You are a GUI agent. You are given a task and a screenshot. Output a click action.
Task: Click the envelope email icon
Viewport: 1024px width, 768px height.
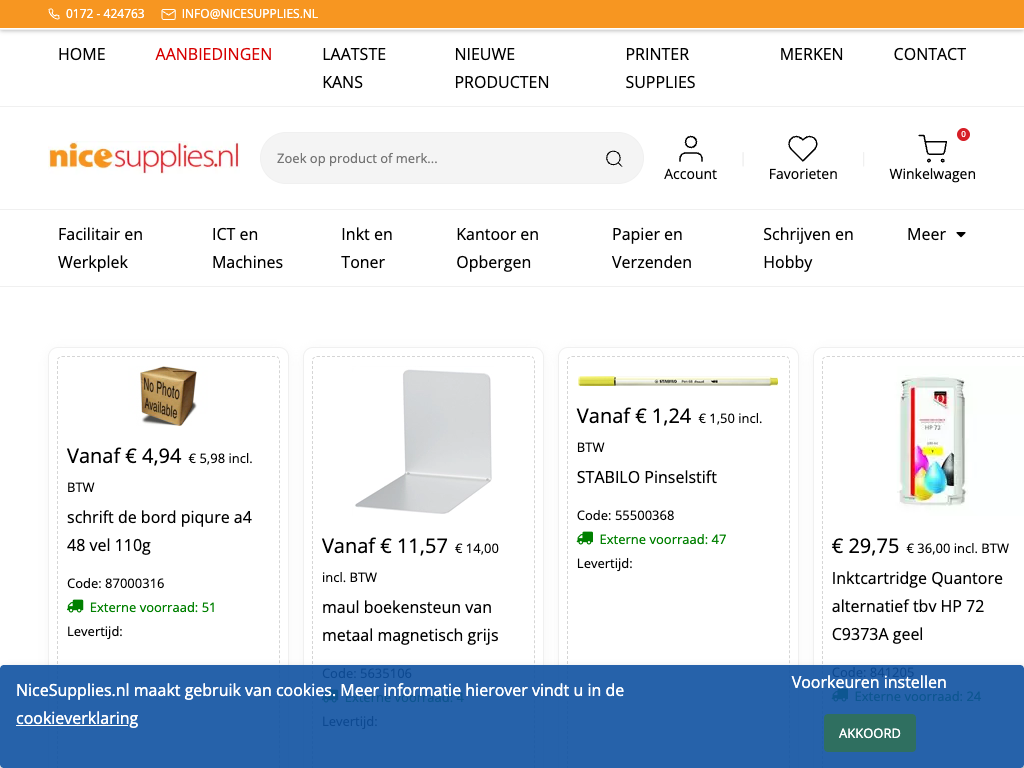pyautogui.click(x=168, y=14)
